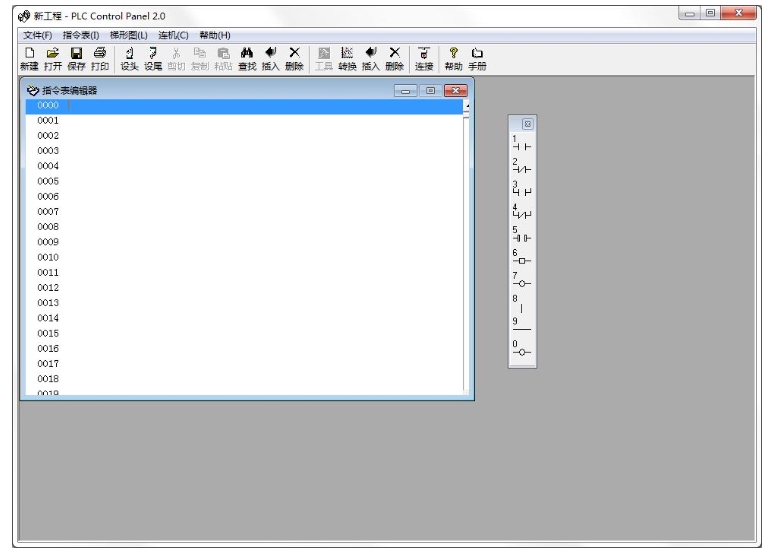Open the 连机(C) menu
The height and width of the screenshot is (555, 774).
(x=173, y=36)
